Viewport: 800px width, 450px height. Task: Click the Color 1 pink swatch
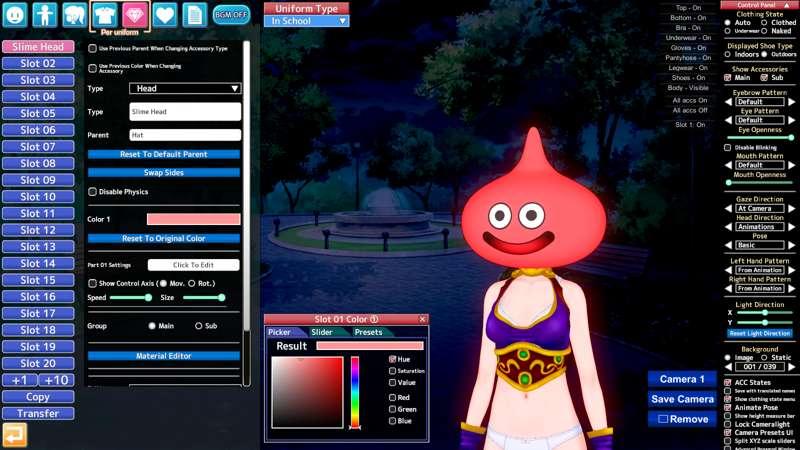coord(193,219)
